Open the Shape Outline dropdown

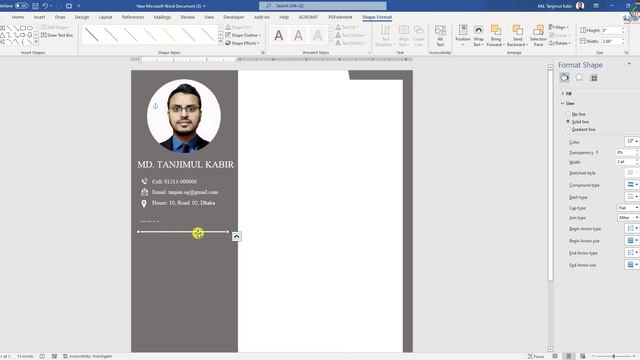tap(243, 35)
